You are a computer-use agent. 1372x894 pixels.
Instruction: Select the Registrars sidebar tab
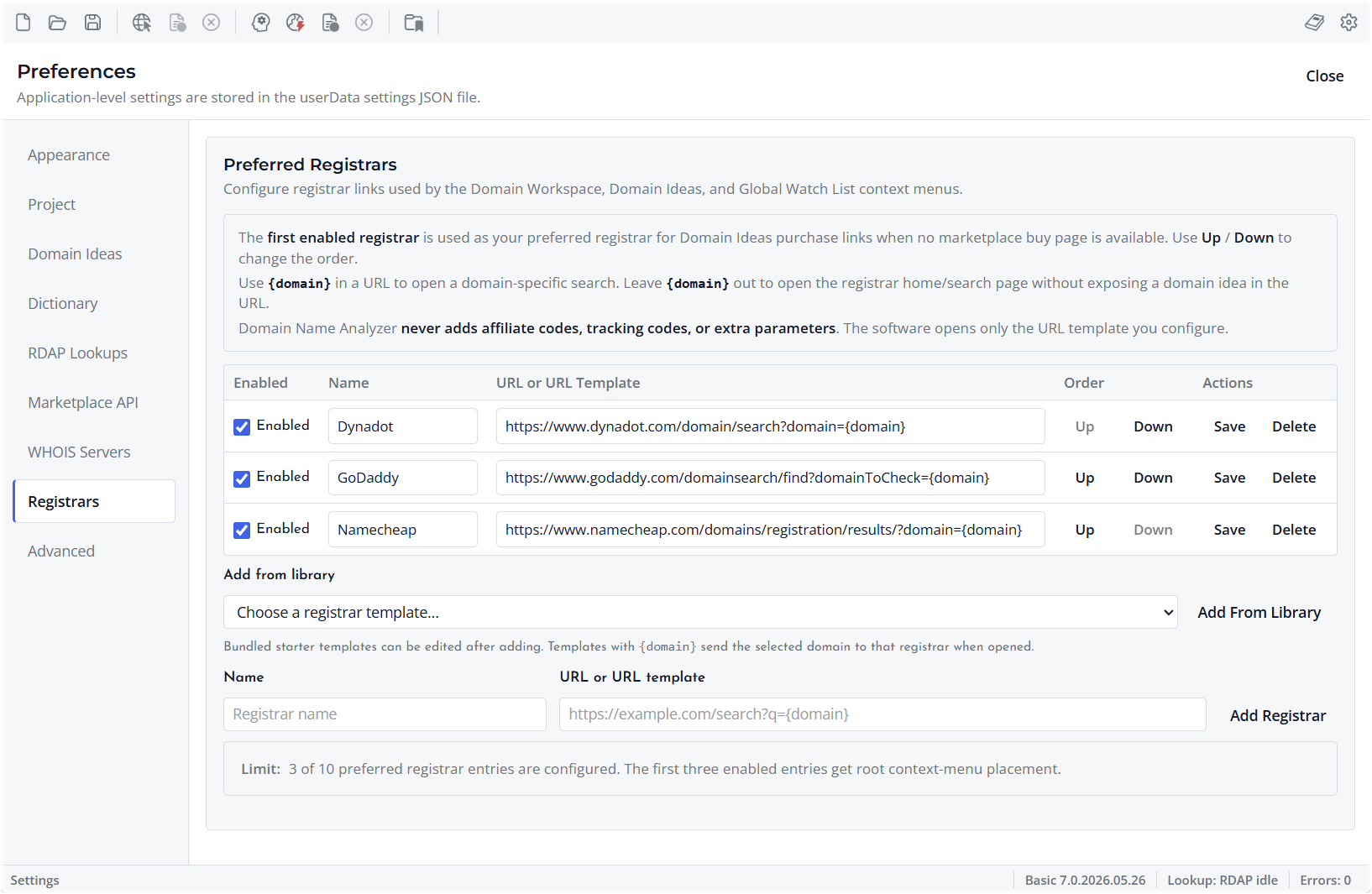click(94, 502)
